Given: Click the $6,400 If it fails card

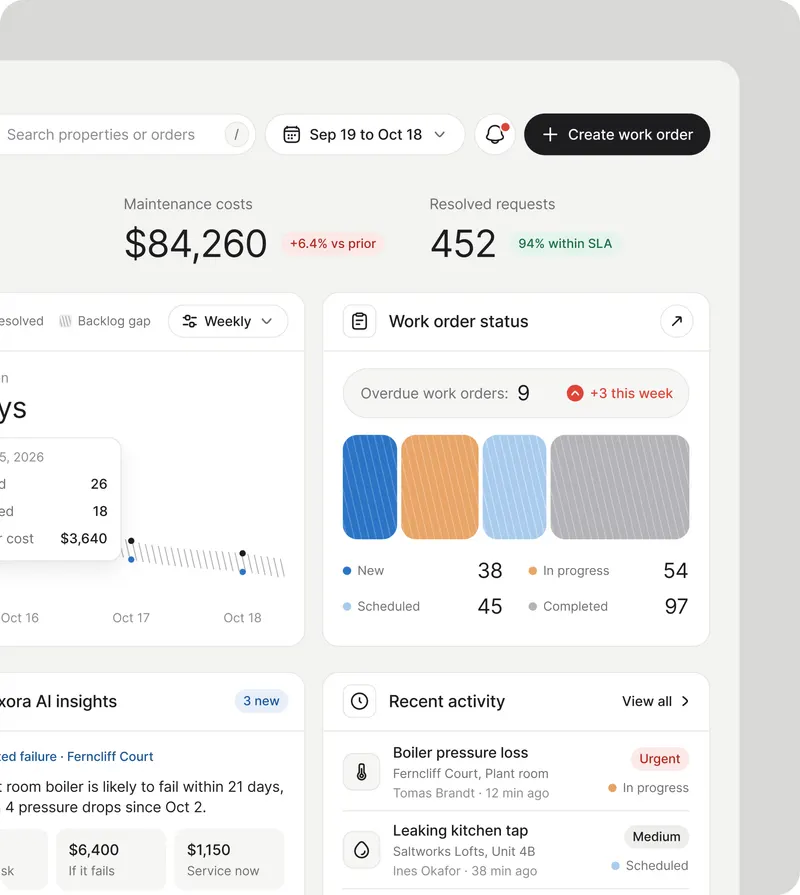Looking at the screenshot, I should pos(111,860).
